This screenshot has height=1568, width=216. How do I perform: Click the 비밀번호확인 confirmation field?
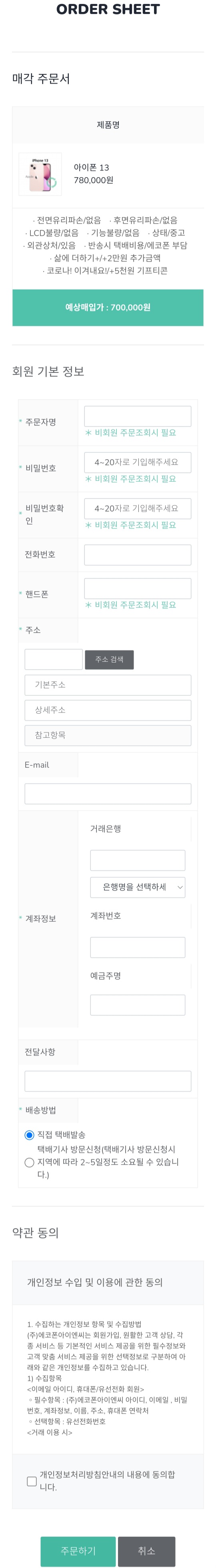coord(138,509)
